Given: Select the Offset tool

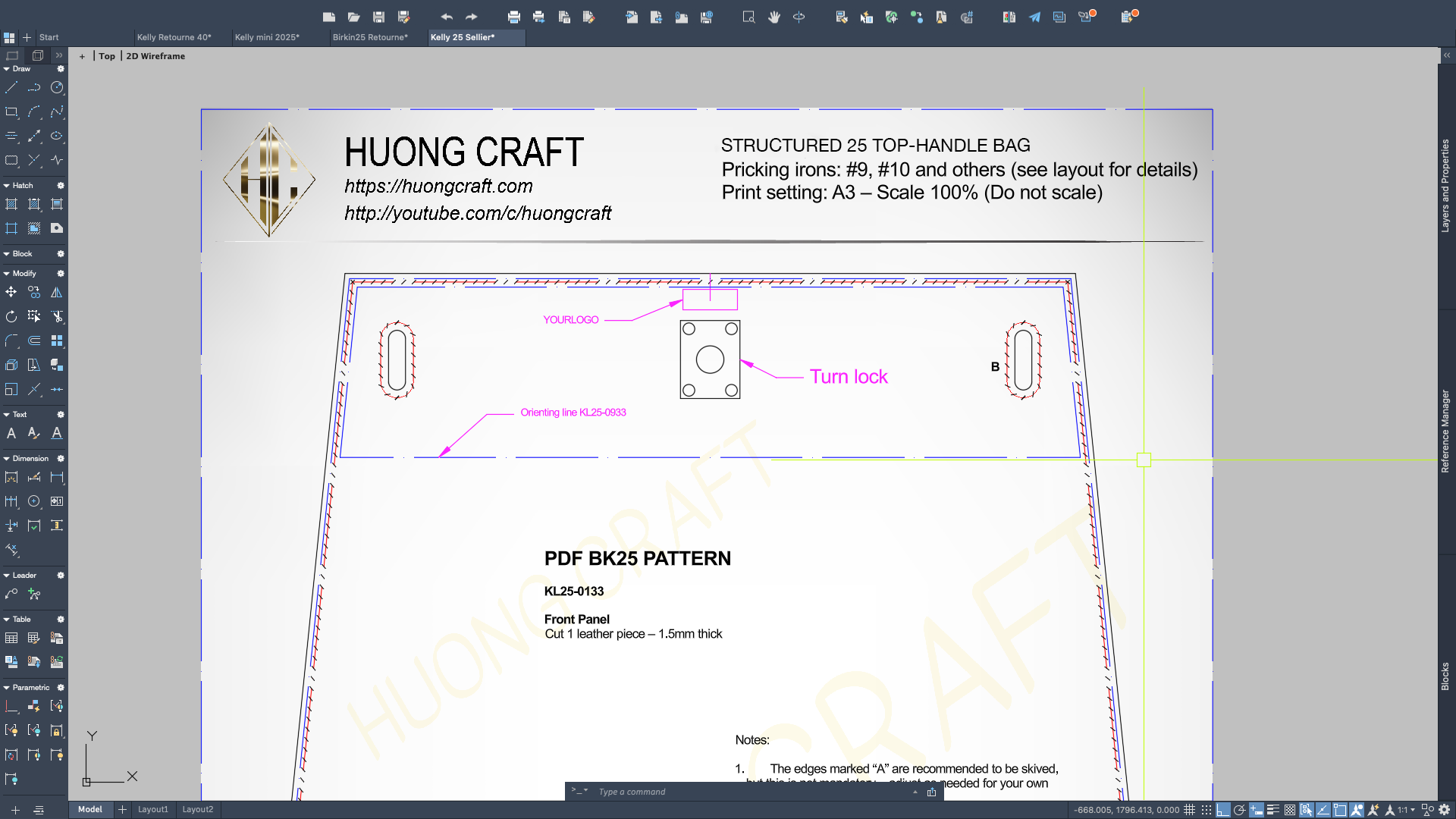Looking at the screenshot, I should click(34, 340).
